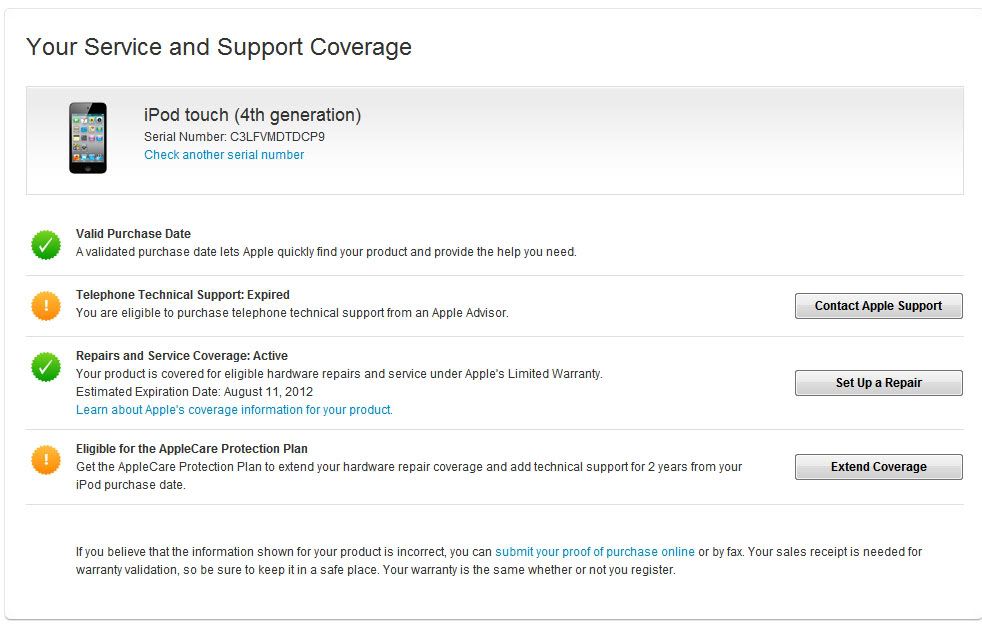The image size is (982, 624).
Task: Click orange warning icon beside Telephone Technical Support
Action: pos(46,306)
